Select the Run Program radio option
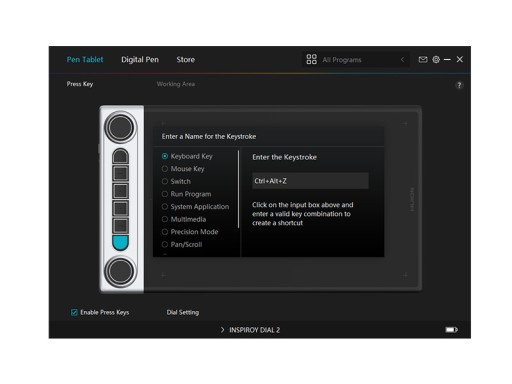The height and width of the screenshot is (384, 512). pos(165,194)
